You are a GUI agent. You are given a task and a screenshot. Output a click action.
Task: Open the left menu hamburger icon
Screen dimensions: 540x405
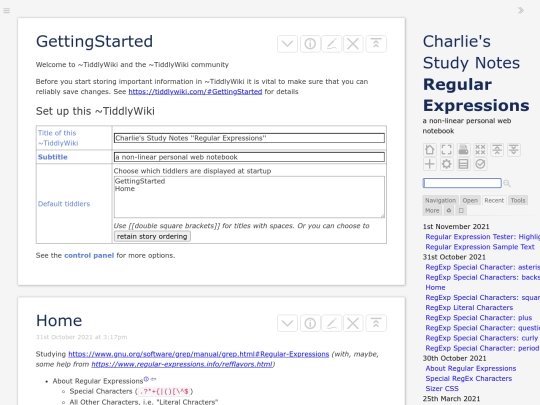pyautogui.click(x=7, y=10)
